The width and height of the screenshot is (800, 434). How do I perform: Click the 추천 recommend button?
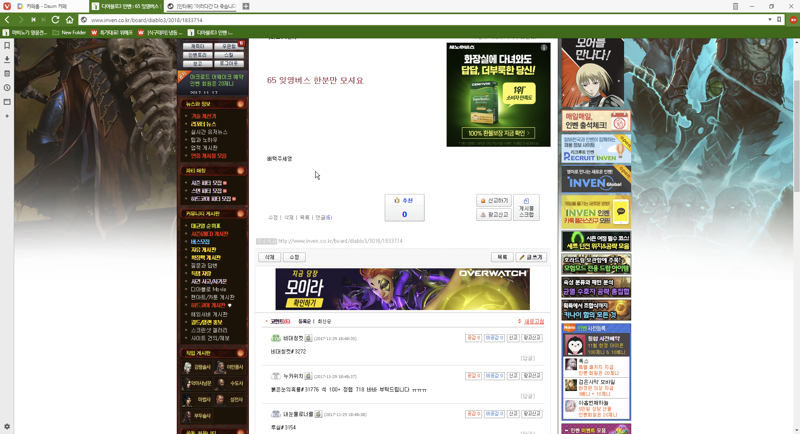click(x=404, y=208)
